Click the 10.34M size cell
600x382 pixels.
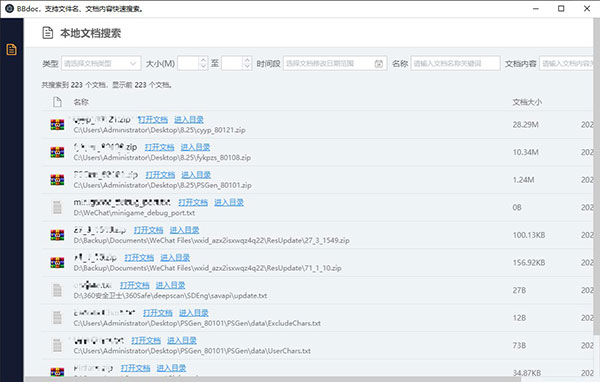(x=525, y=152)
